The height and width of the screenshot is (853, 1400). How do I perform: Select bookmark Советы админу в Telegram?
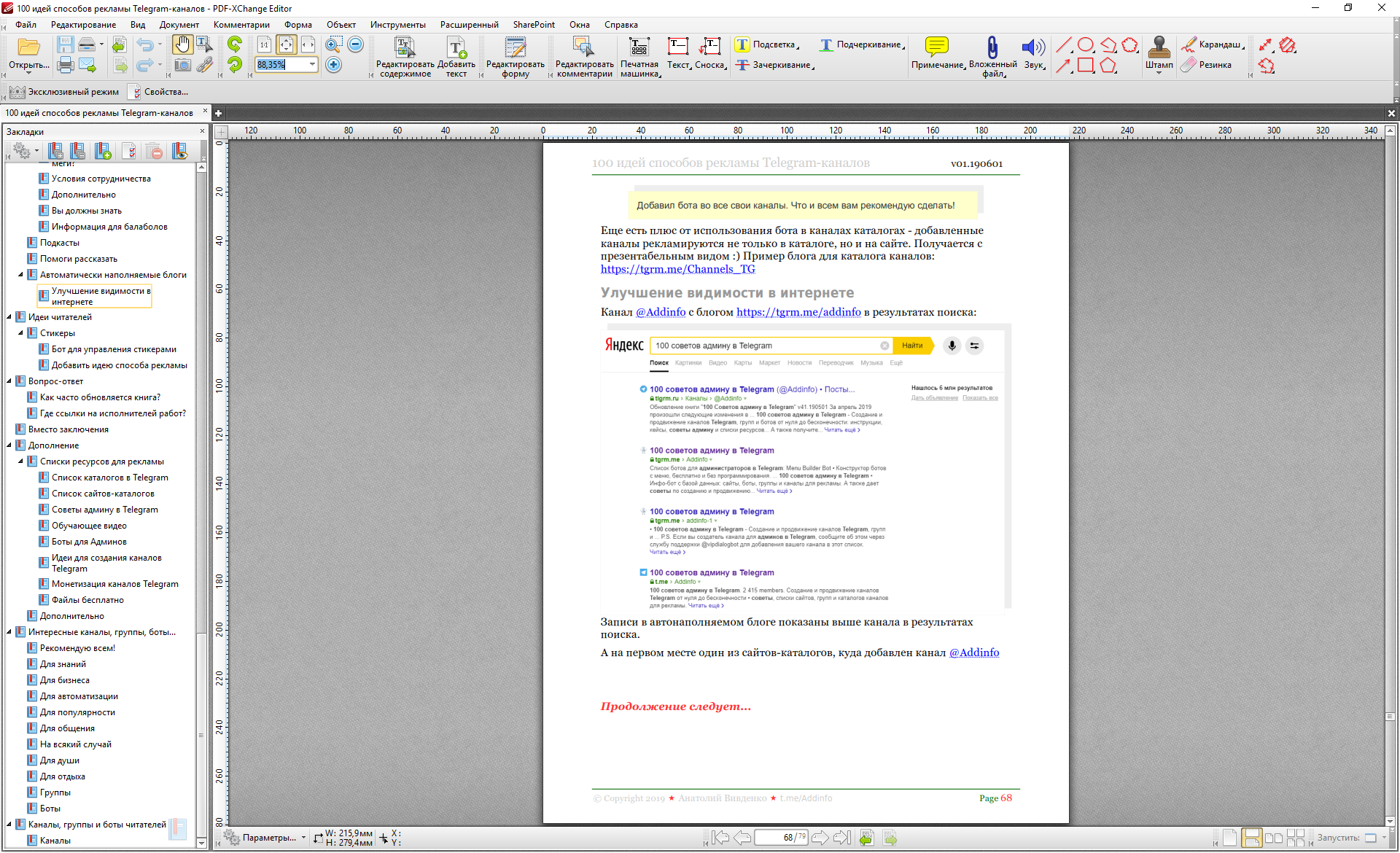pos(104,510)
